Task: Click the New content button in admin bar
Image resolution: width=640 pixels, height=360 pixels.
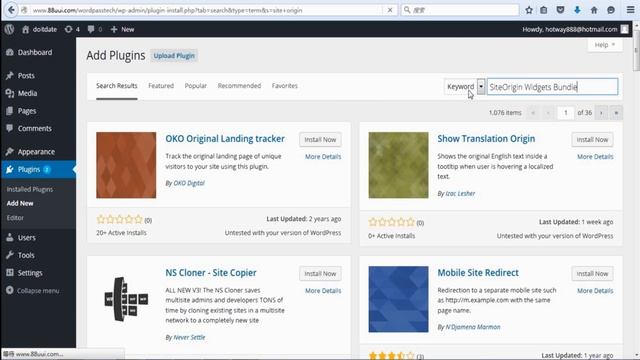Action: (x=122, y=29)
